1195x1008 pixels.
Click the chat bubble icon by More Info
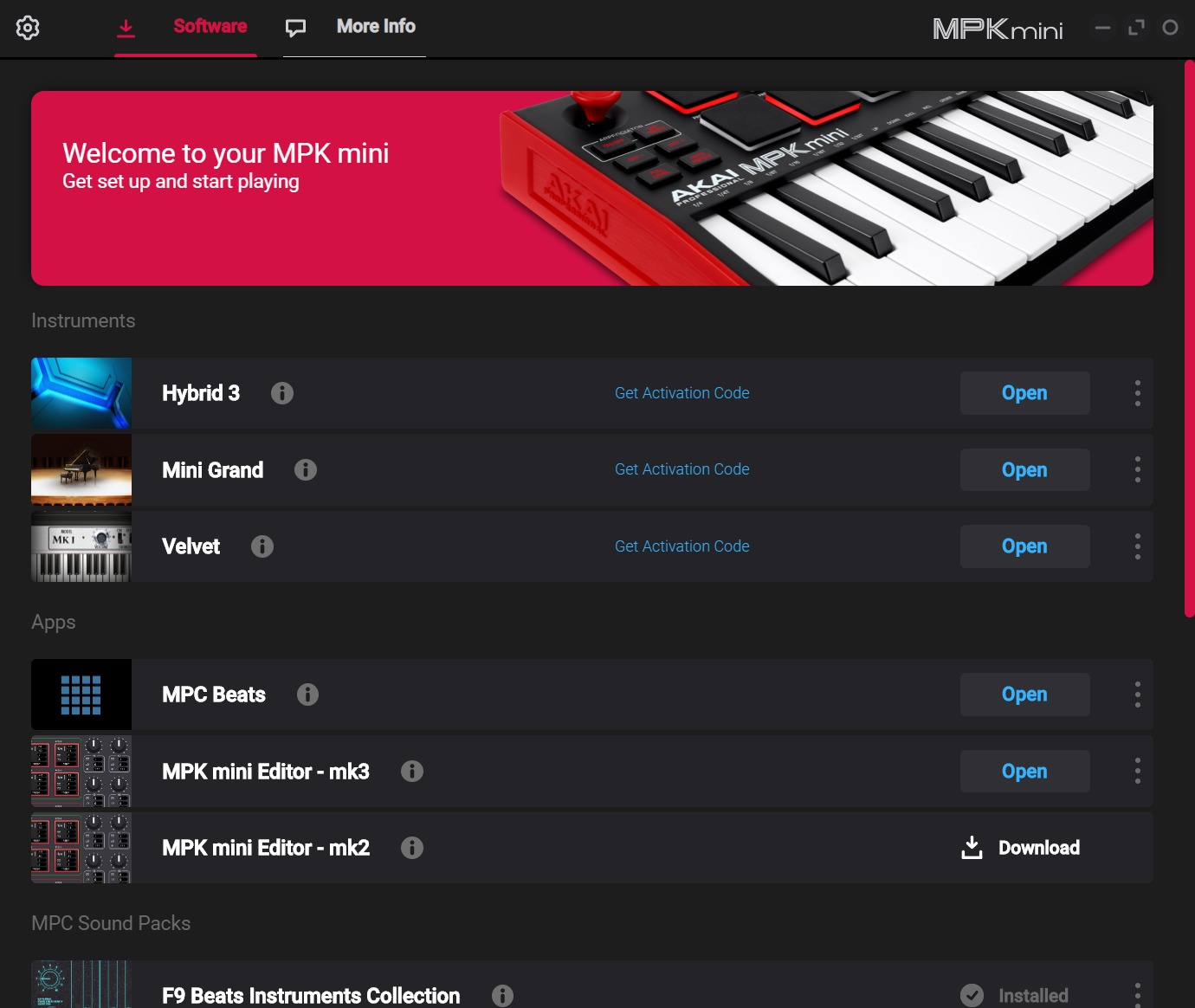(296, 28)
